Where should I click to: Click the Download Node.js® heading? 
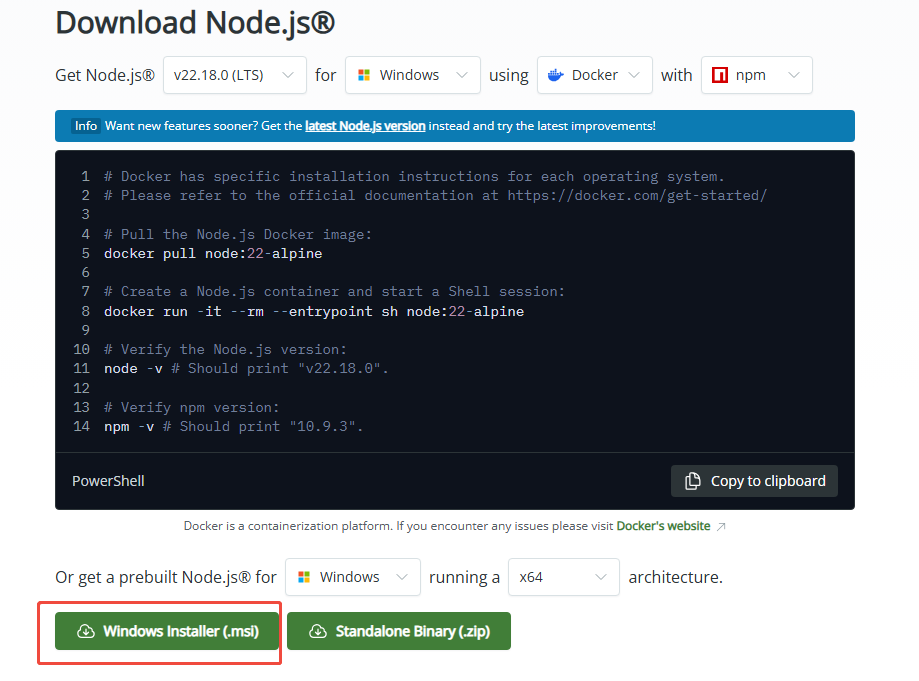(195, 23)
